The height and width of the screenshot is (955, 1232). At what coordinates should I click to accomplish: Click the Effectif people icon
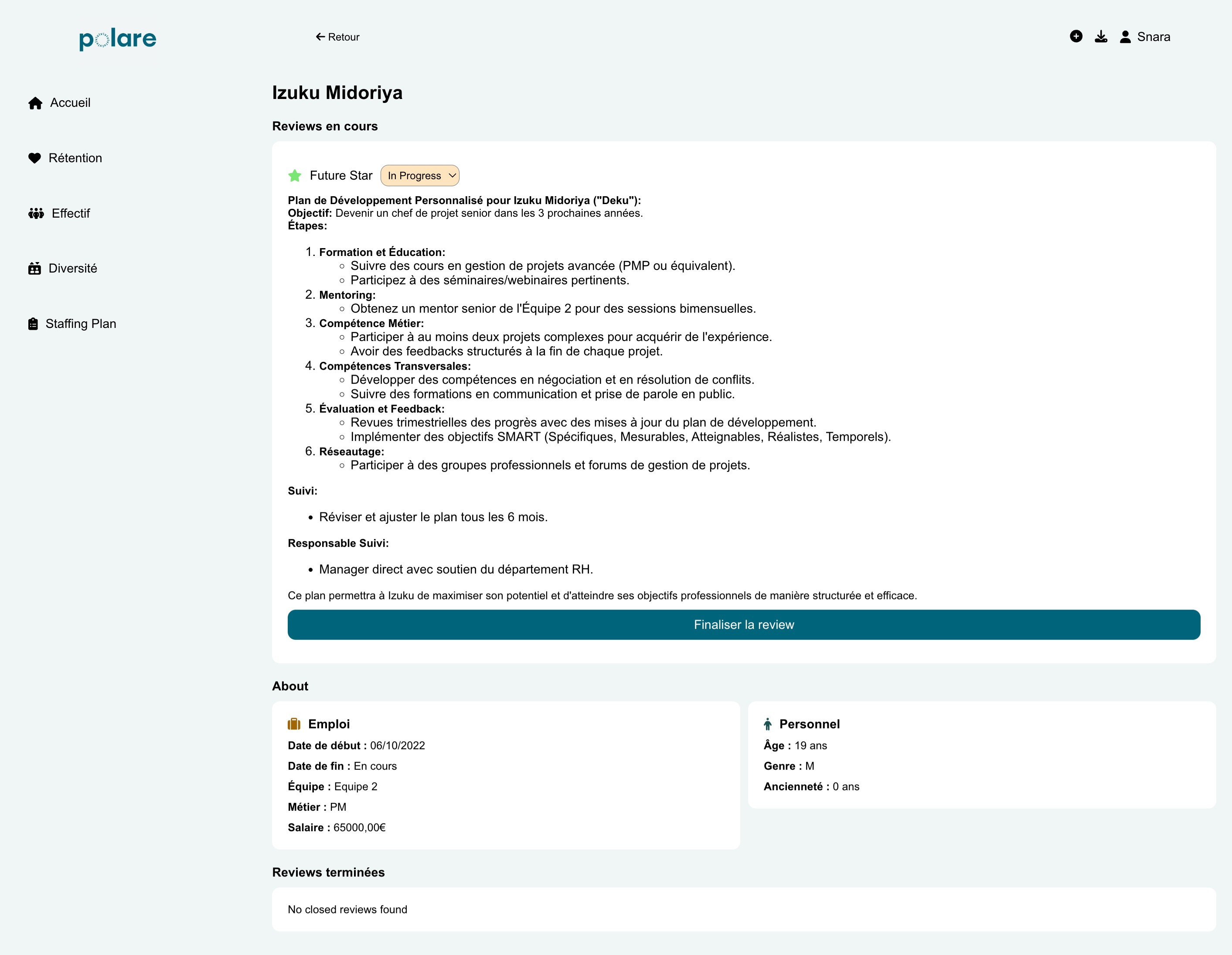36,213
